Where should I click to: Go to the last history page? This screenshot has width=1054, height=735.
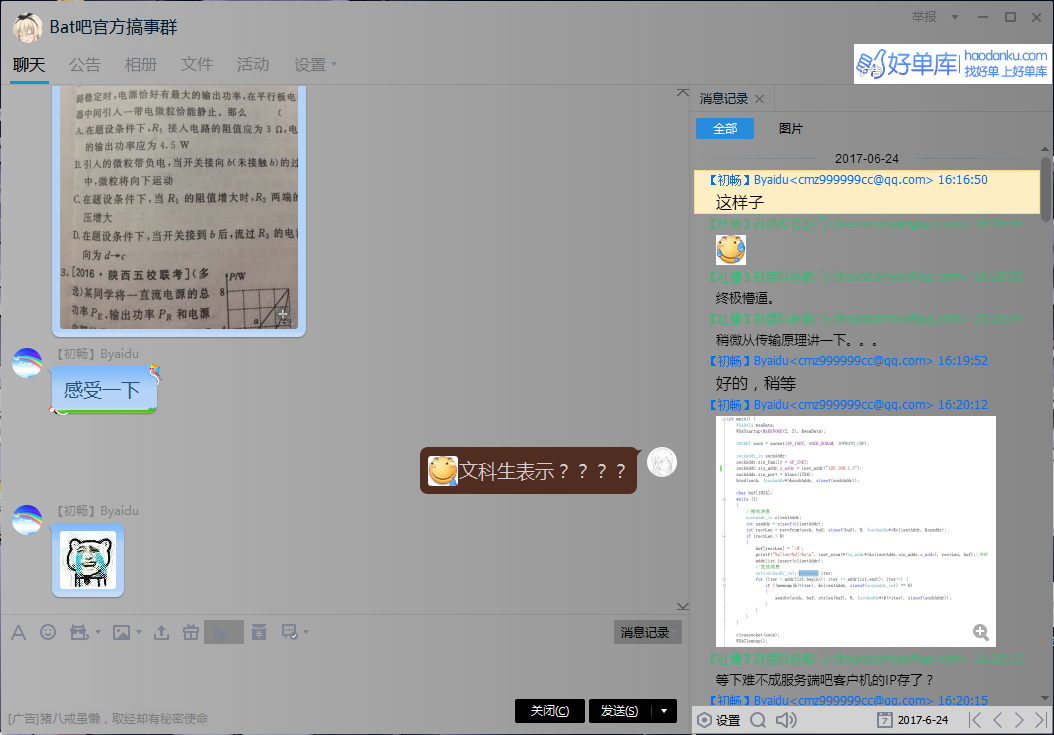click(x=1041, y=720)
